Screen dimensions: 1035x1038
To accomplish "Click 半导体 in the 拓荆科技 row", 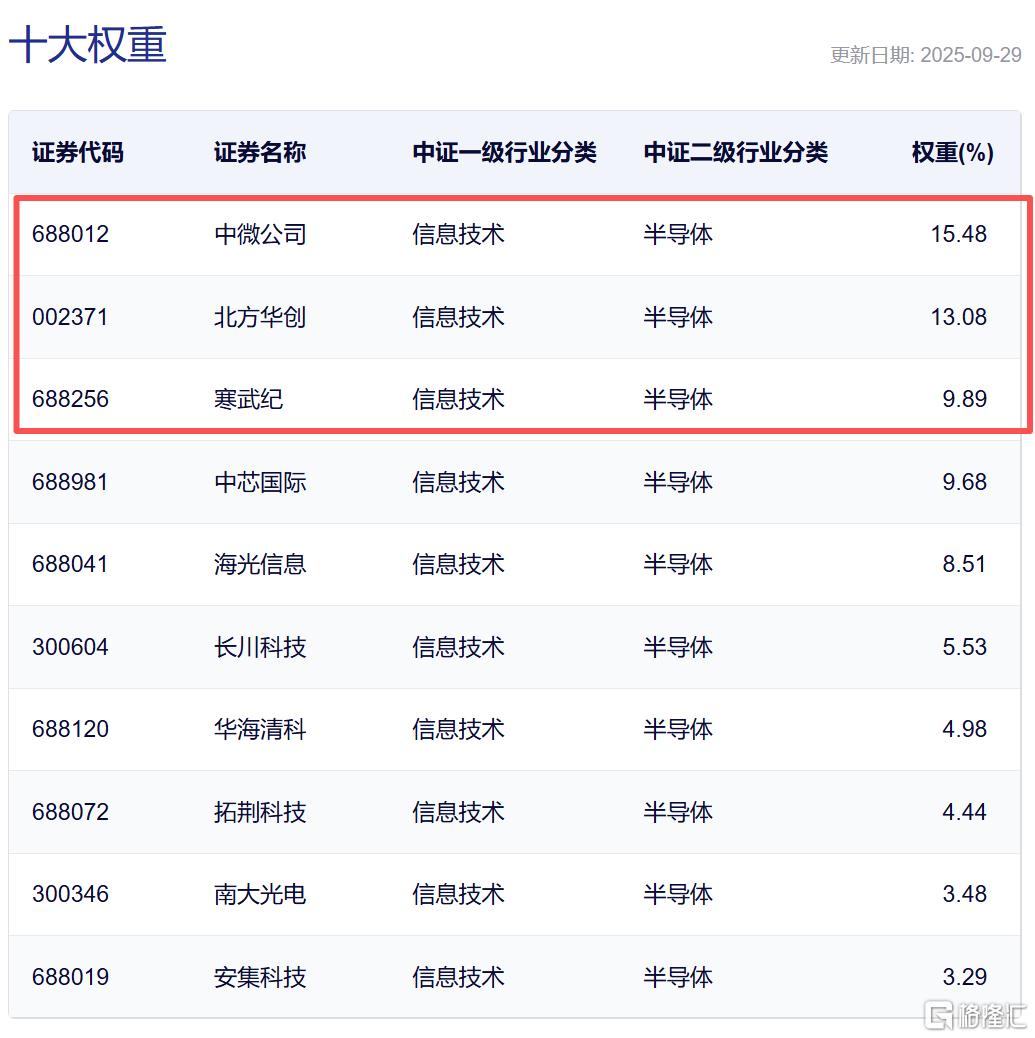I will click(x=678, y=812).
